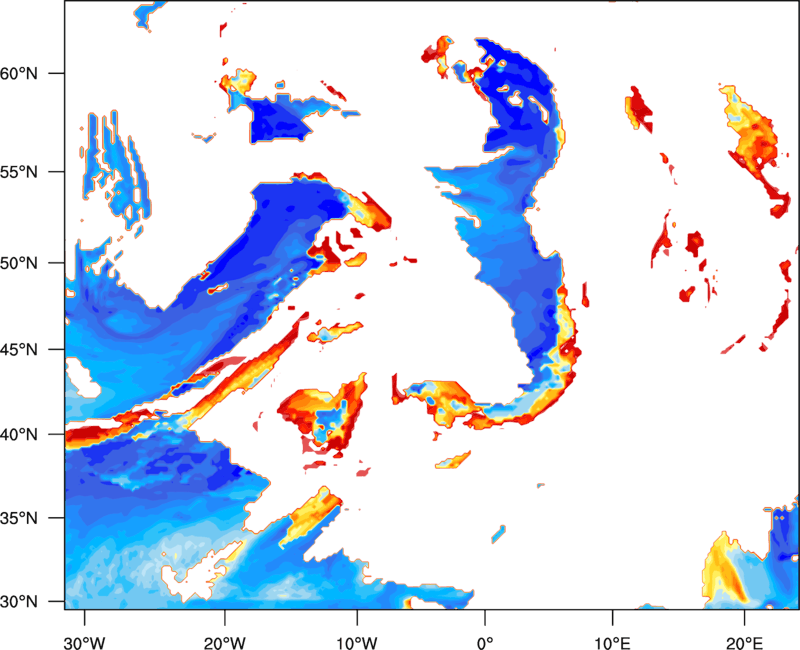Image resolution: width=800 pixels, height=650 pixels.
Task: Click the 45°N latitude label
Action: pyautogui.click(x=19, y=349)
